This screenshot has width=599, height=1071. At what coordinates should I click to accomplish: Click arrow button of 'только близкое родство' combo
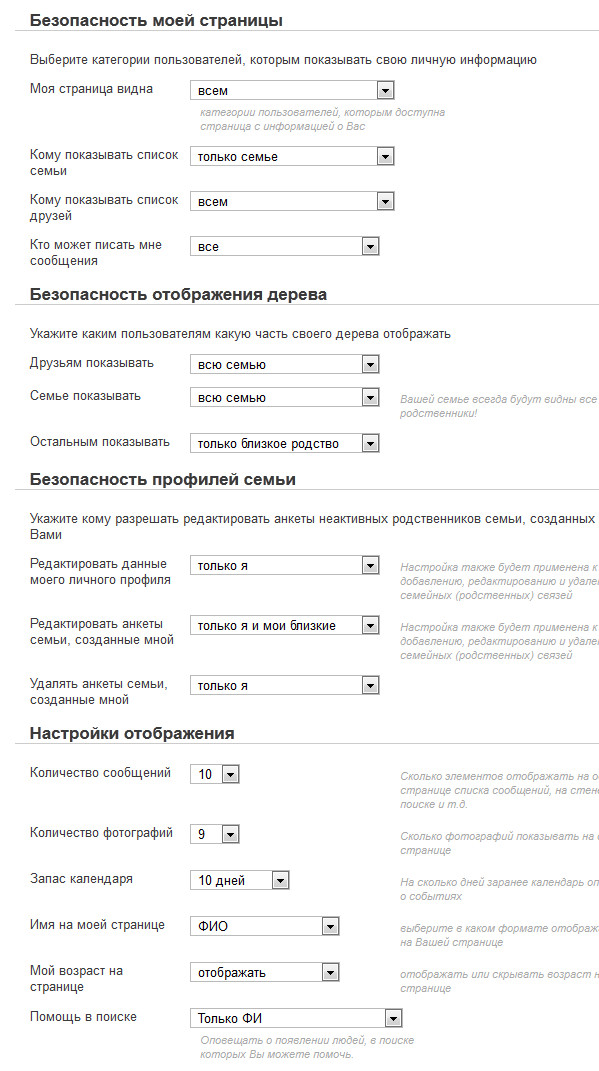(x=370, y=444)
